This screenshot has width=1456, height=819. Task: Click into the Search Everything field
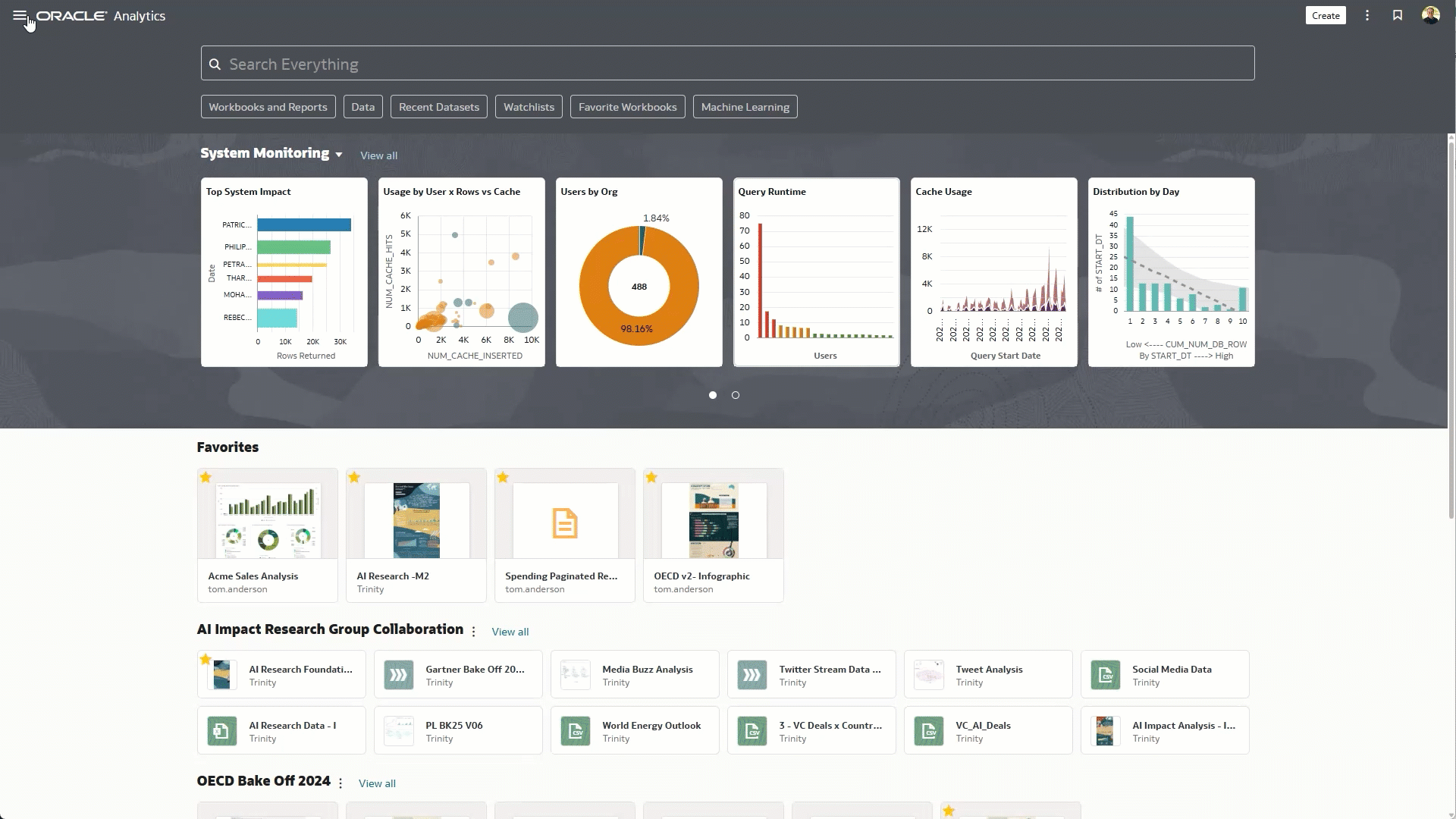coord(728,64)
